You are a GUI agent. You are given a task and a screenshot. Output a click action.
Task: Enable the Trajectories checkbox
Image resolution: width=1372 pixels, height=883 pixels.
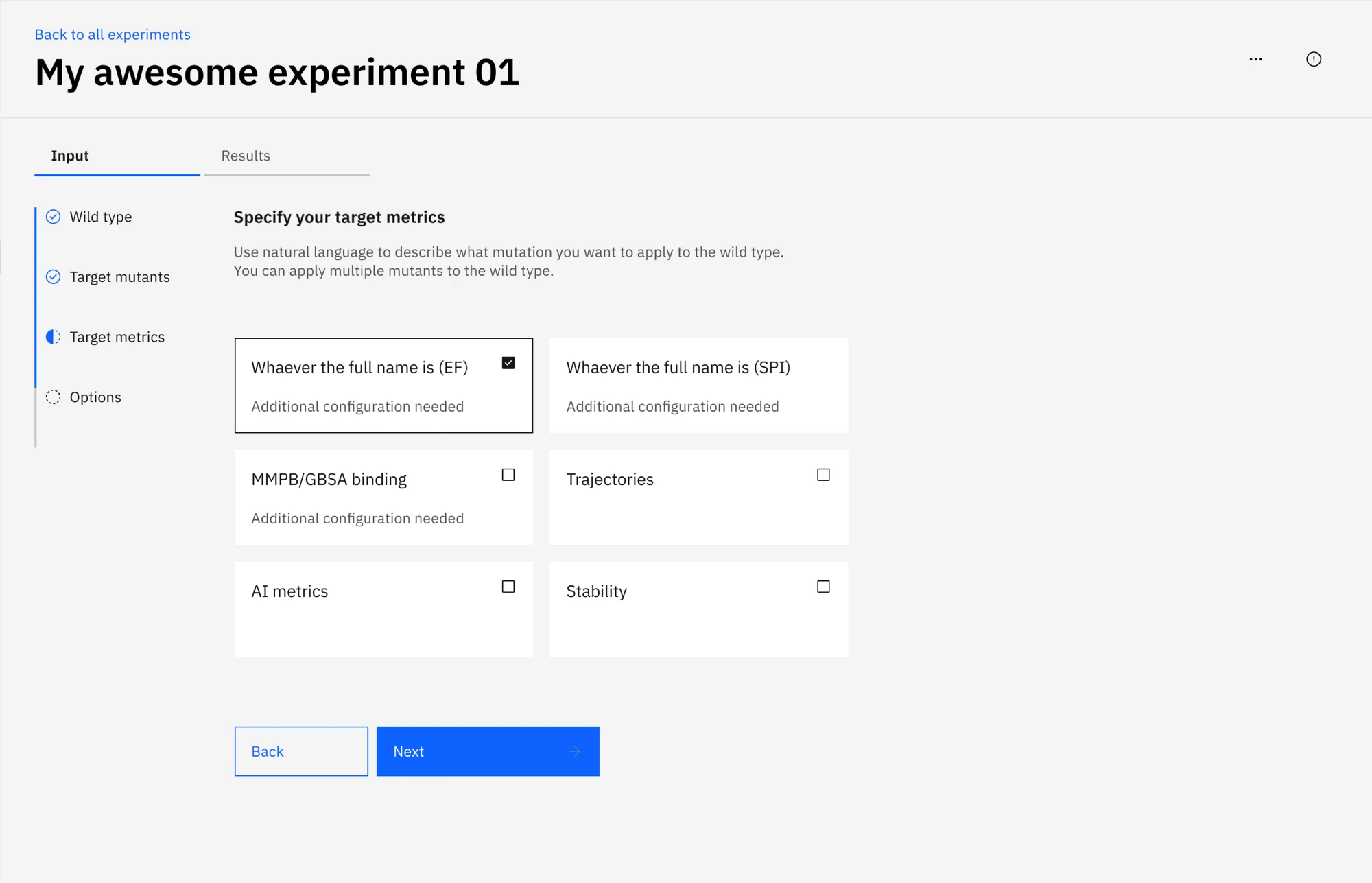[x=823, y=475]
